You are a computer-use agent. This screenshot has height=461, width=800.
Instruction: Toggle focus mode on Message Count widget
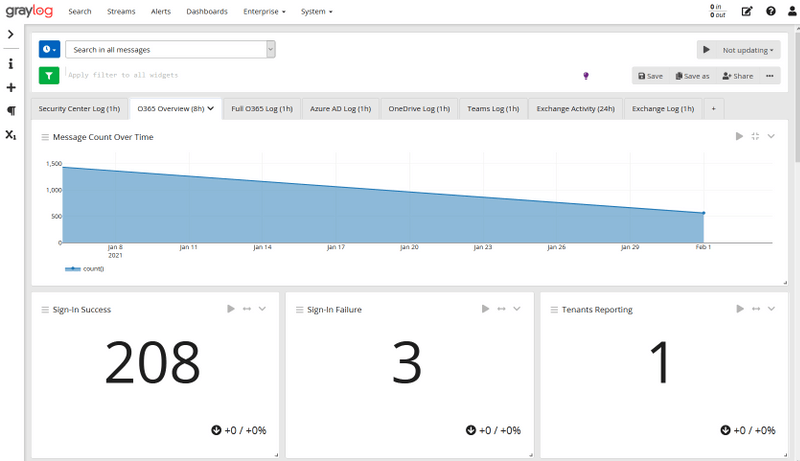click(x=755, y=136)
